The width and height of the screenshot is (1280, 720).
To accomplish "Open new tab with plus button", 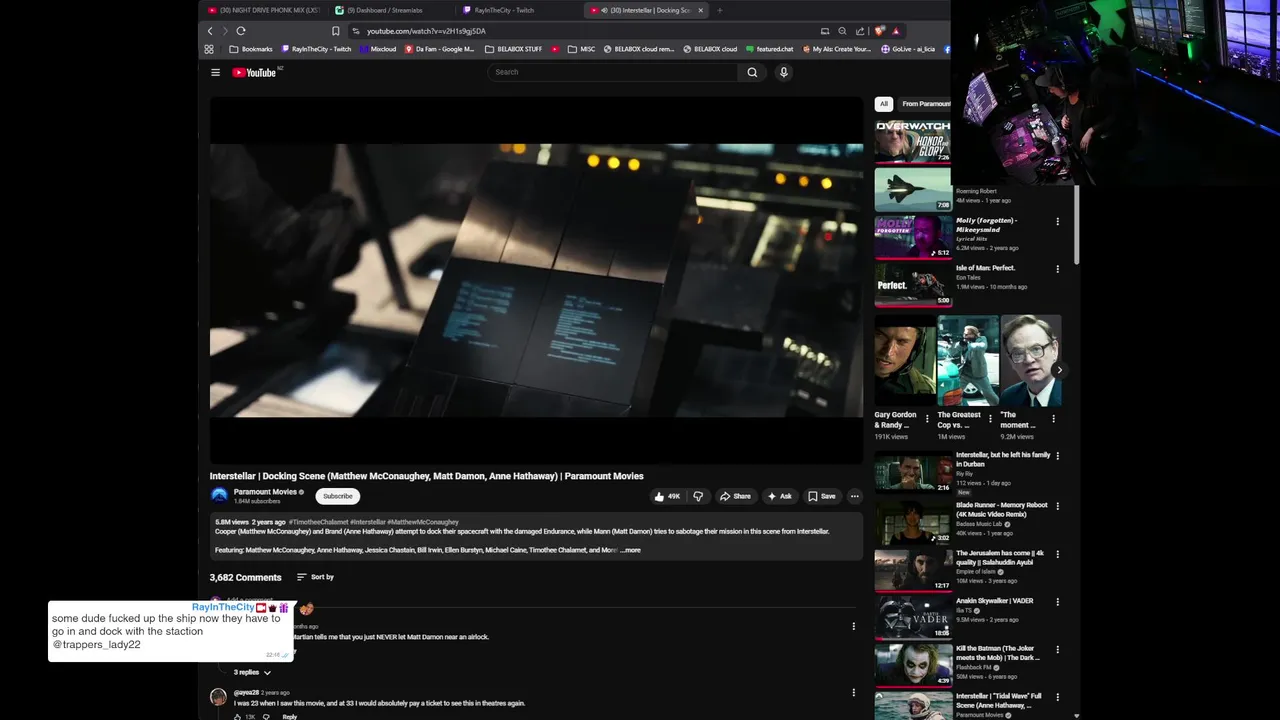I will click(719, 10).
